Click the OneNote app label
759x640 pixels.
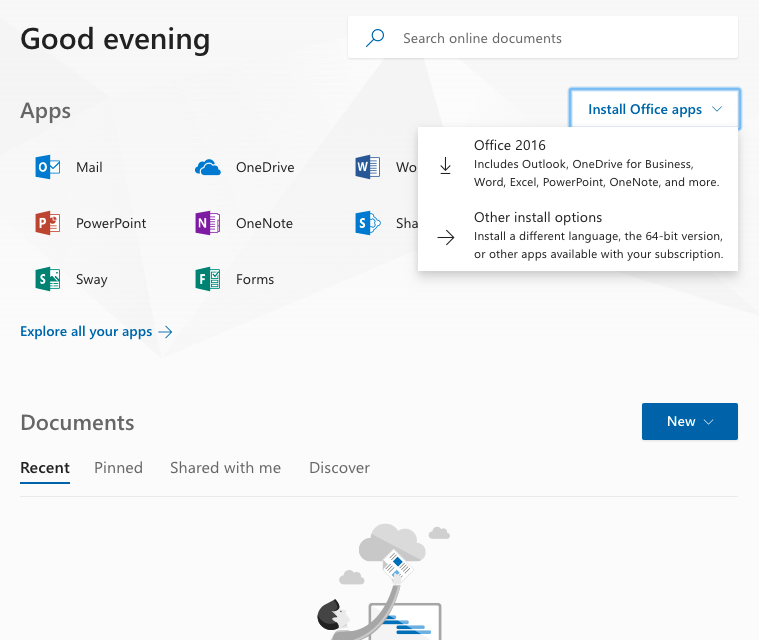264,223
